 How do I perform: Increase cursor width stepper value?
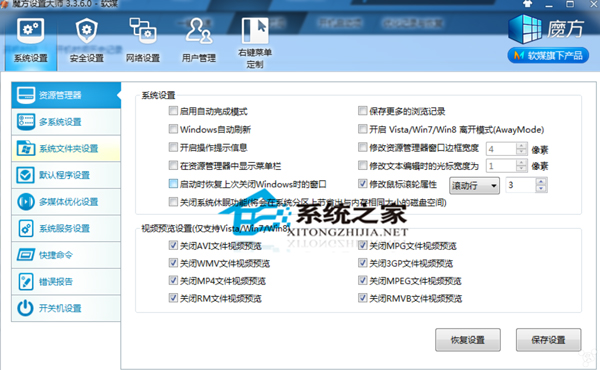(522, 163)
